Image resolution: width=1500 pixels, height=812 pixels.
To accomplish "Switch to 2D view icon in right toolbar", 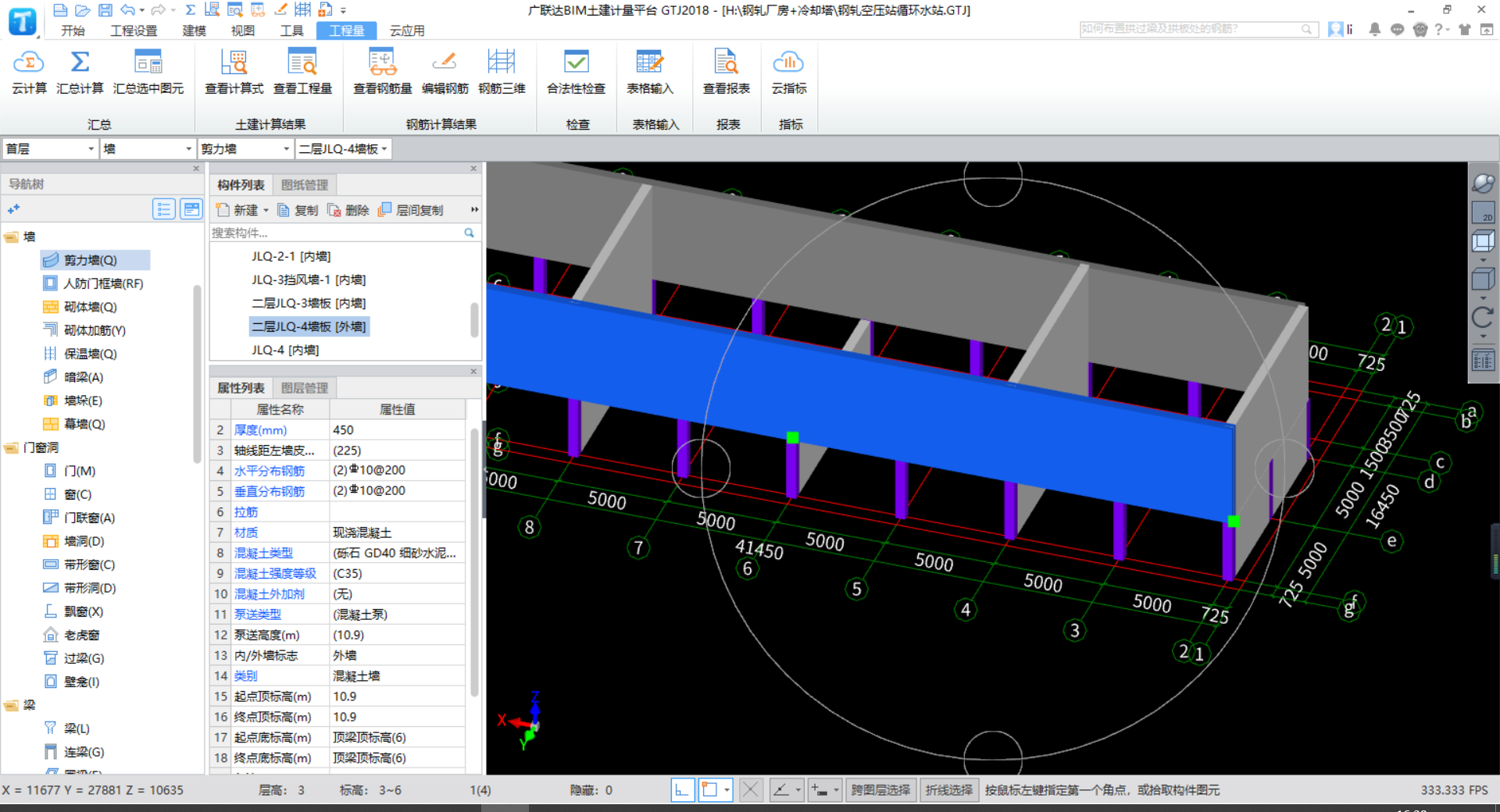I will point(1483,212).
